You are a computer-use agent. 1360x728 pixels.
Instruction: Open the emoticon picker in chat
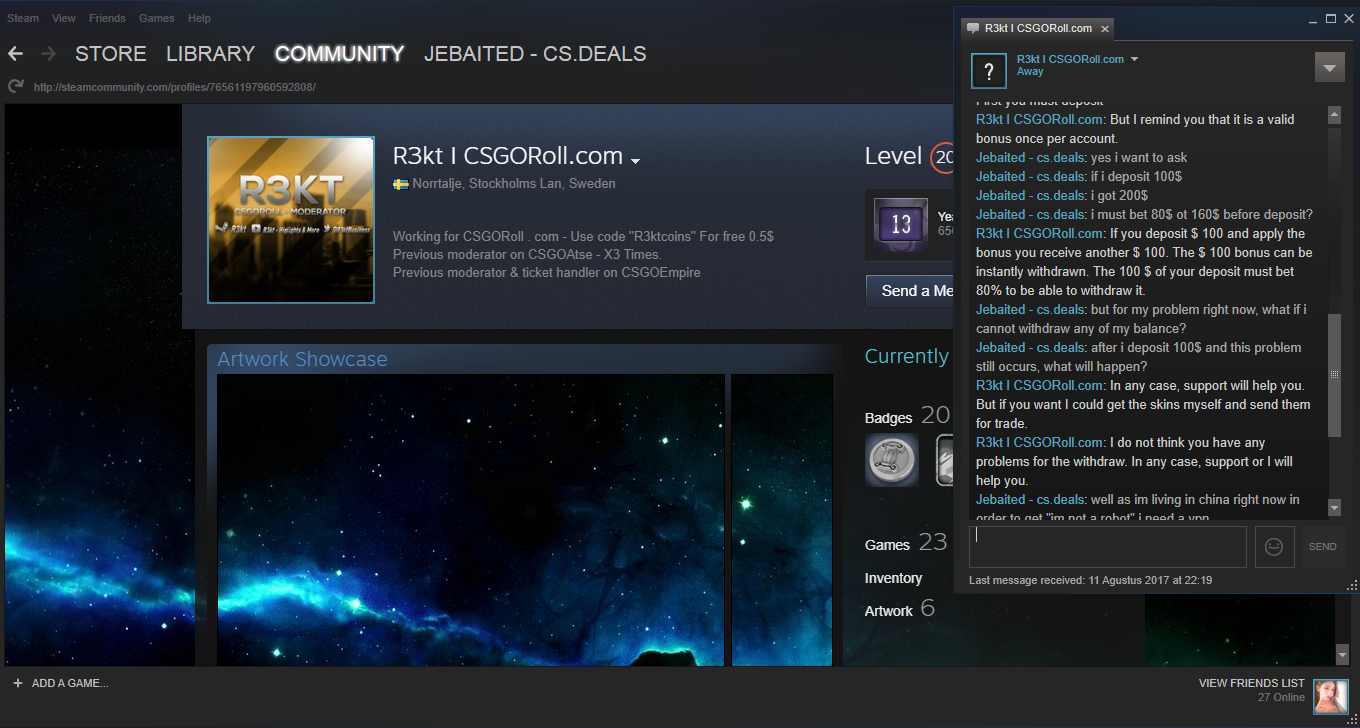coord(1274,547)
